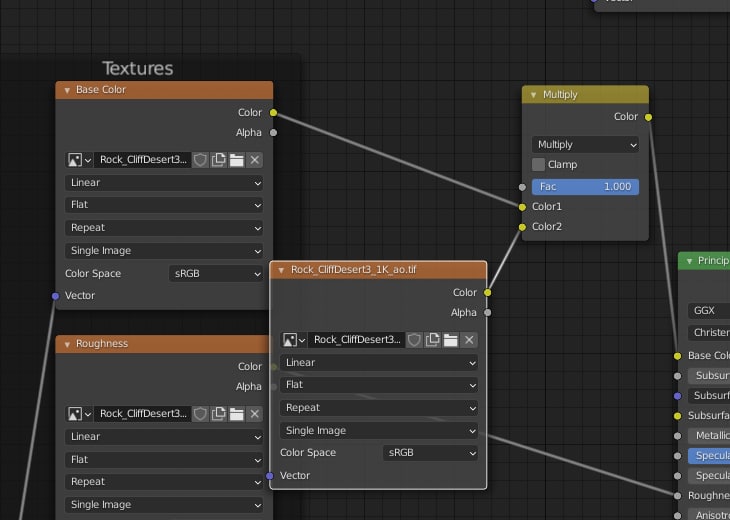Viewport: 730px width, 520px height.
Task: Collapse the Principled BSDF node
Action: coord(689,261)
